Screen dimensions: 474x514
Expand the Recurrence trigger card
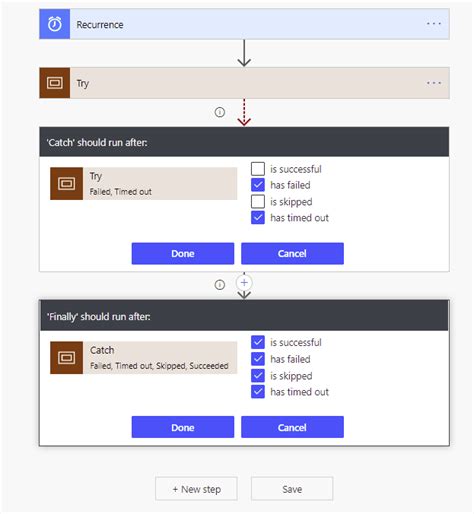click(x=244, y=24)
